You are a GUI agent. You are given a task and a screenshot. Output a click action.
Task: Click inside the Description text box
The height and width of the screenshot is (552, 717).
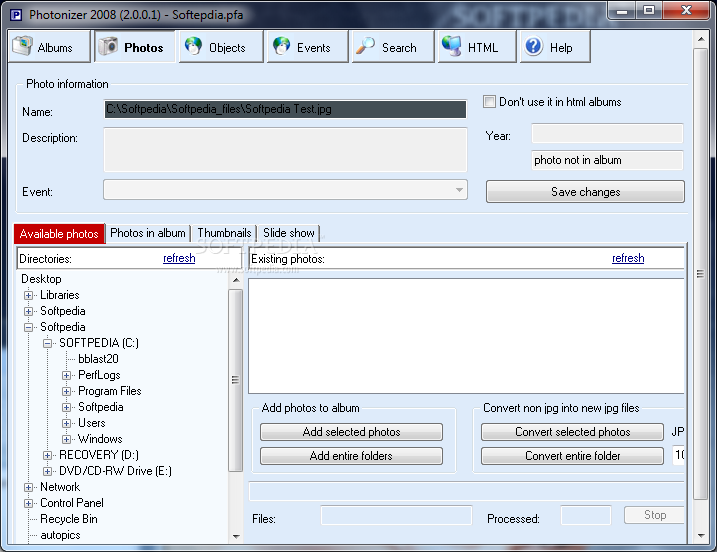[285, 150]
